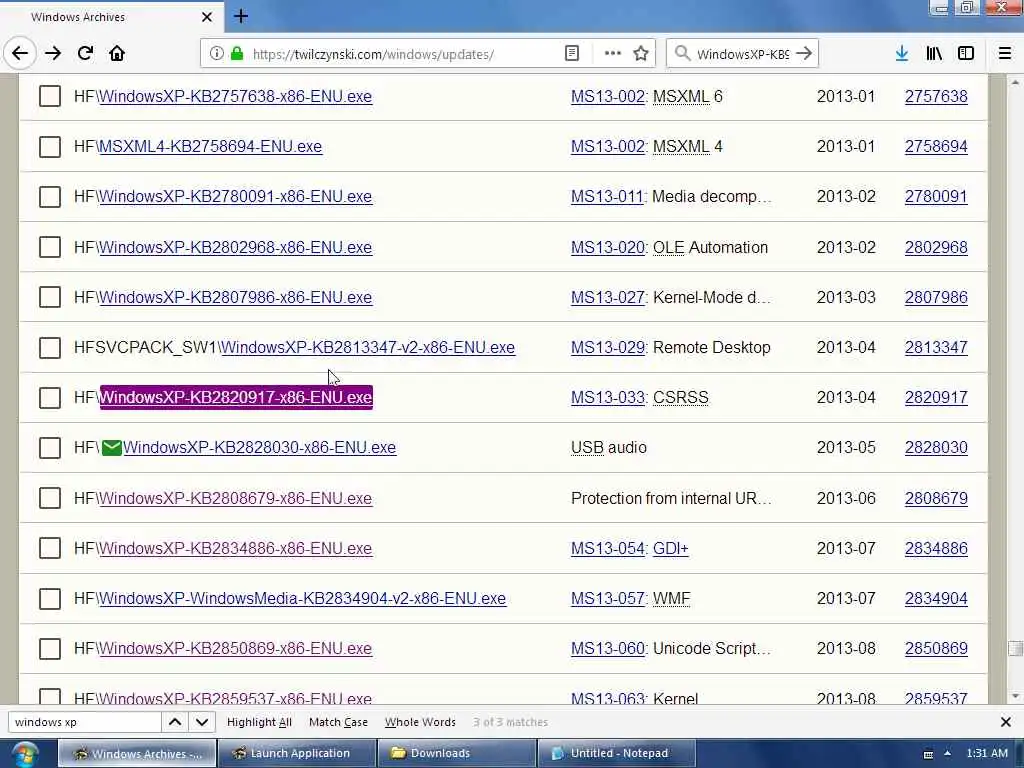Open WindowsXP-WindowsMedia-KB2834904-v2-x86-ENU.exe link

[x=302, y=599]
